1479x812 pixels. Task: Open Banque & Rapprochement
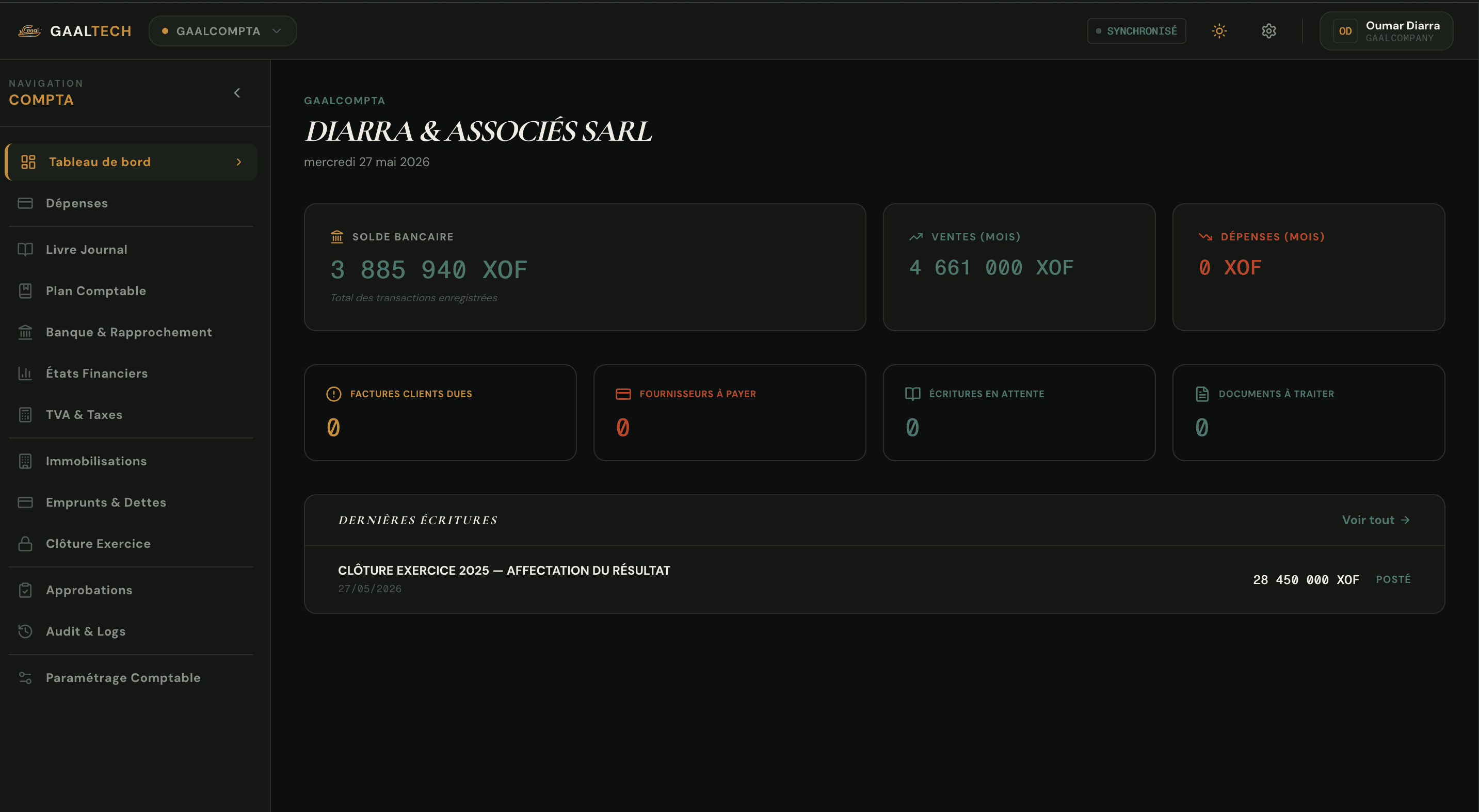pos(132,332)
